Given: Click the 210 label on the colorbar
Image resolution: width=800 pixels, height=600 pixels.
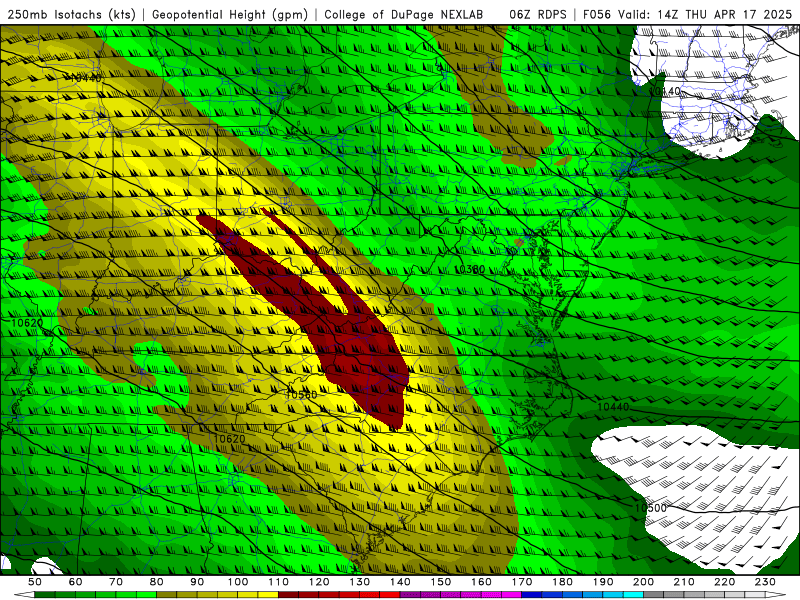Looking at the screenshot, I should (684, 582).
